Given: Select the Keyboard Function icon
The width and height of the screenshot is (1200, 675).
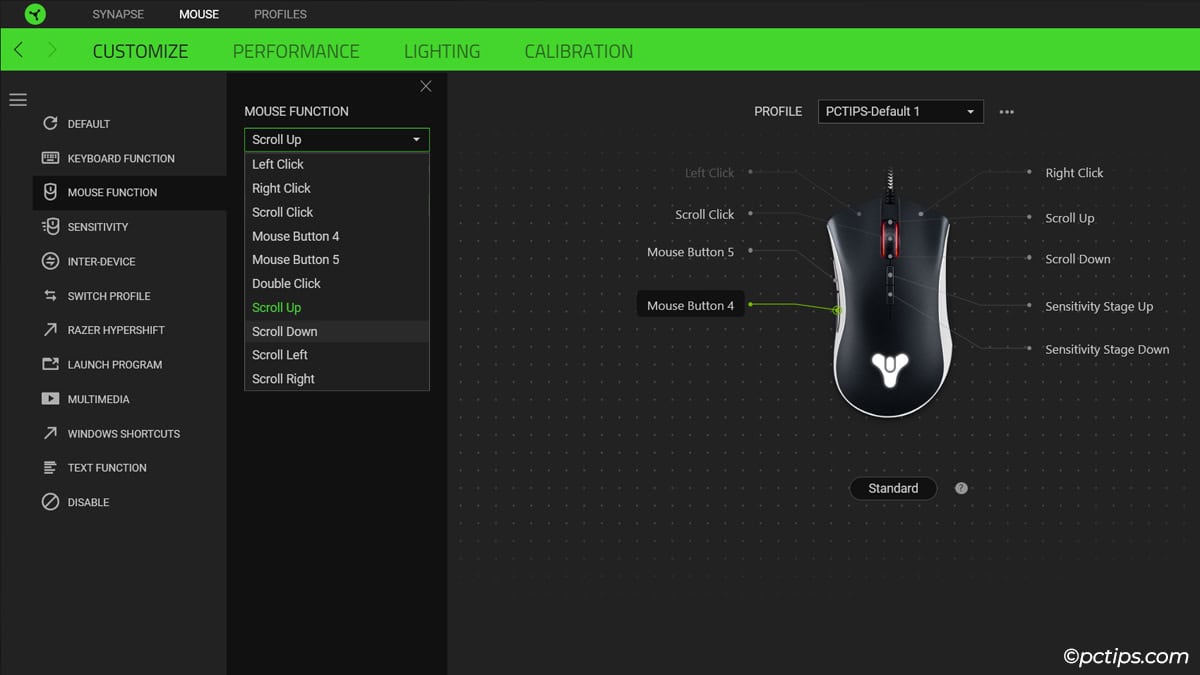Looking at the screenshot, I should (50, 158).
